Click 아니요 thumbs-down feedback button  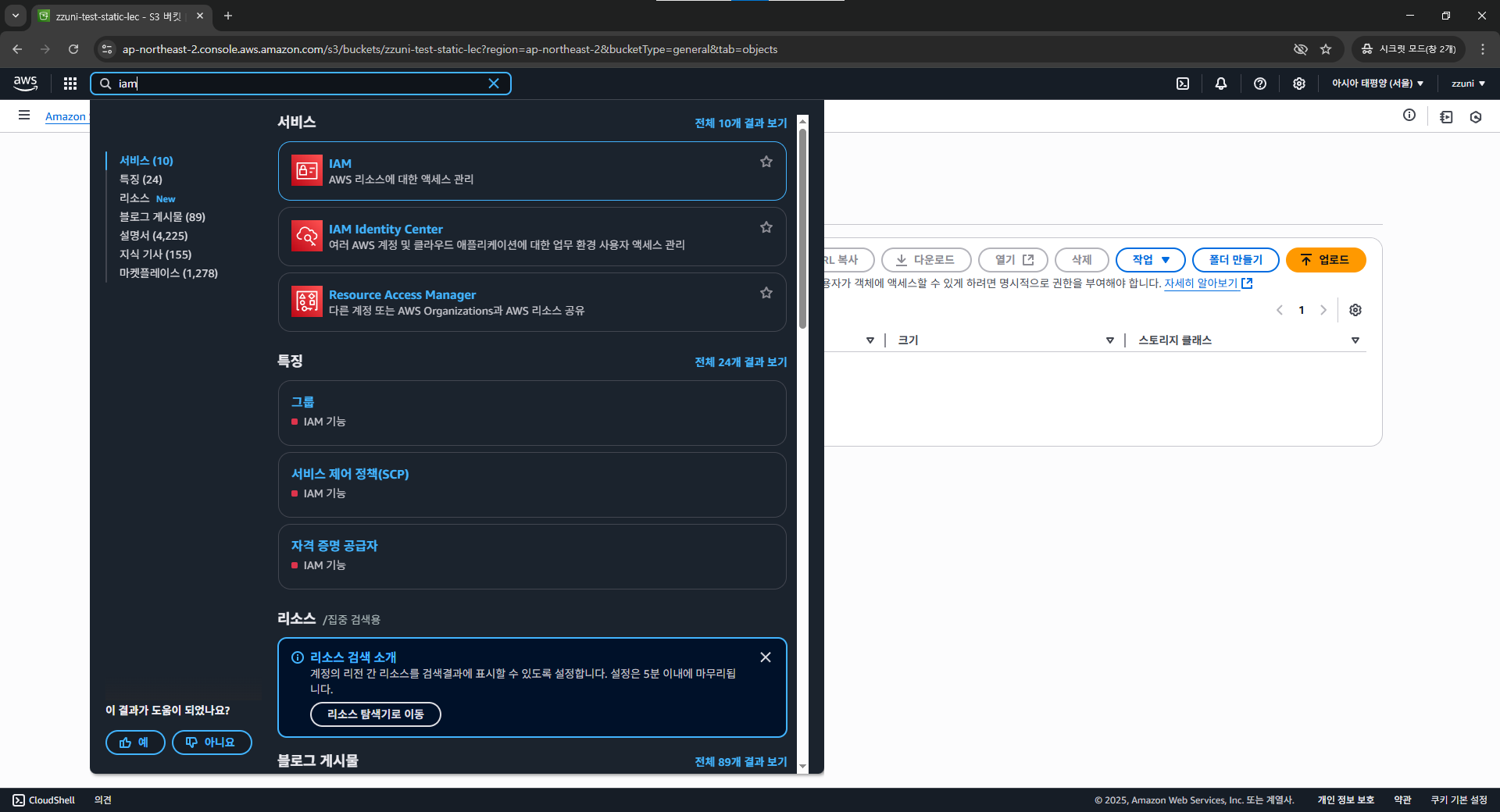212,743
